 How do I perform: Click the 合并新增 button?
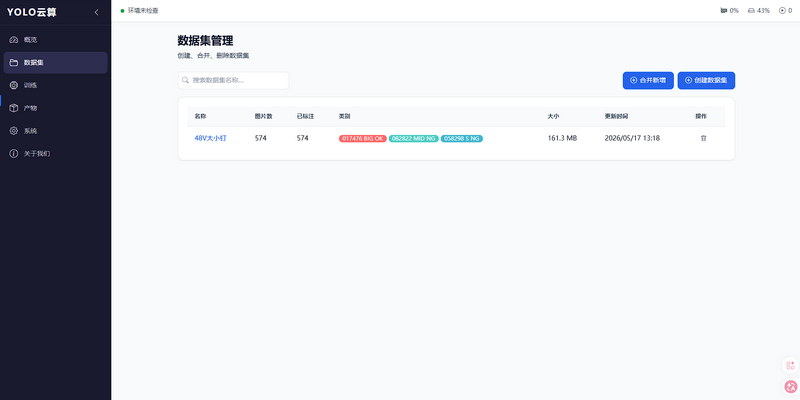(648, 81)
